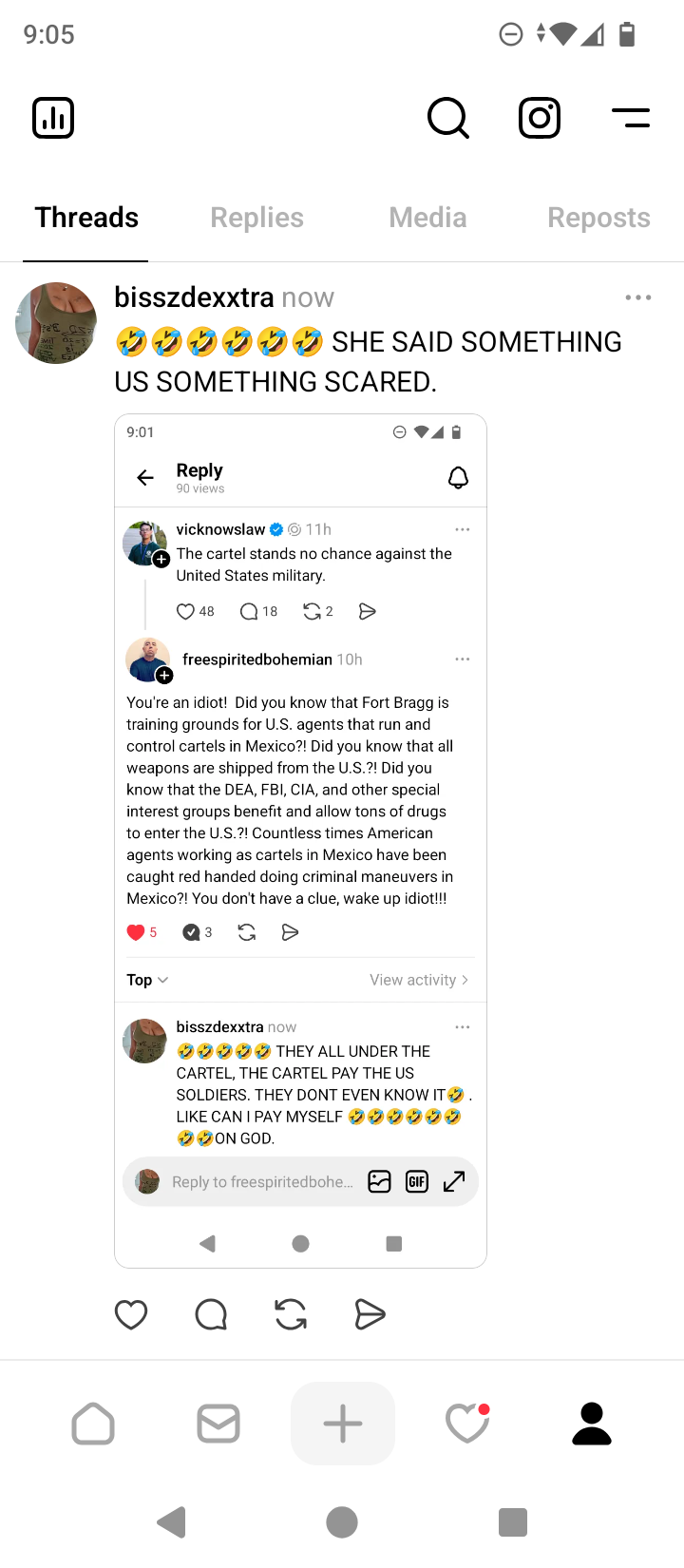The image size is (684, 1568).
Task: Like the post with the heart icon
Action: coord(131,1314)
